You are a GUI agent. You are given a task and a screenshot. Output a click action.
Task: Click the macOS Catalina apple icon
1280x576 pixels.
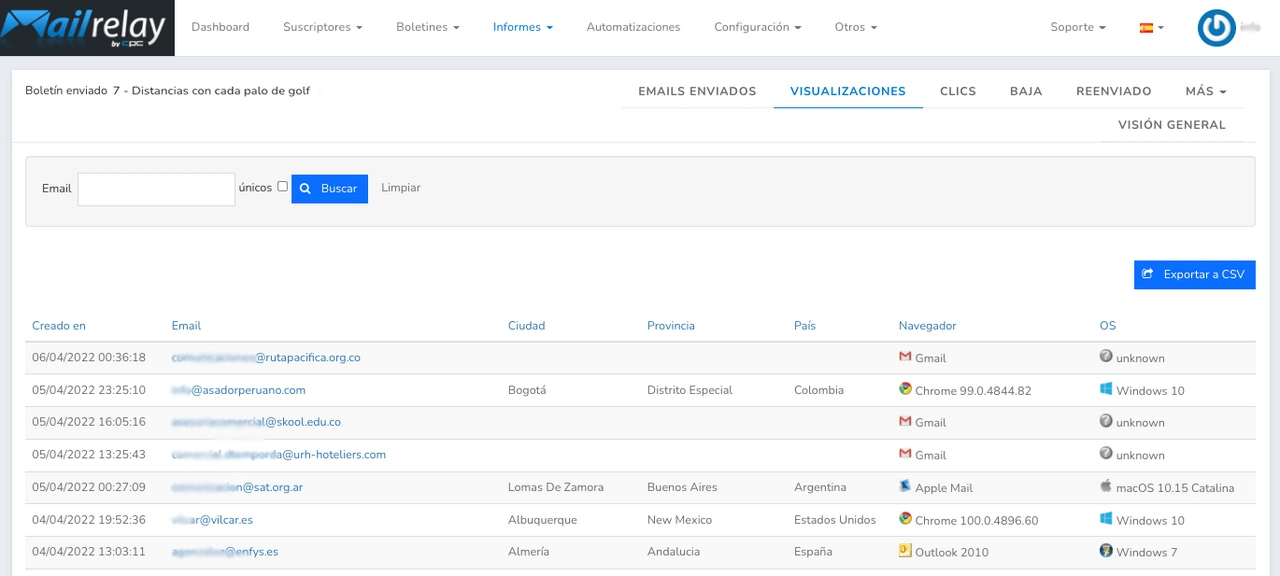click(x=1106, y=486)
